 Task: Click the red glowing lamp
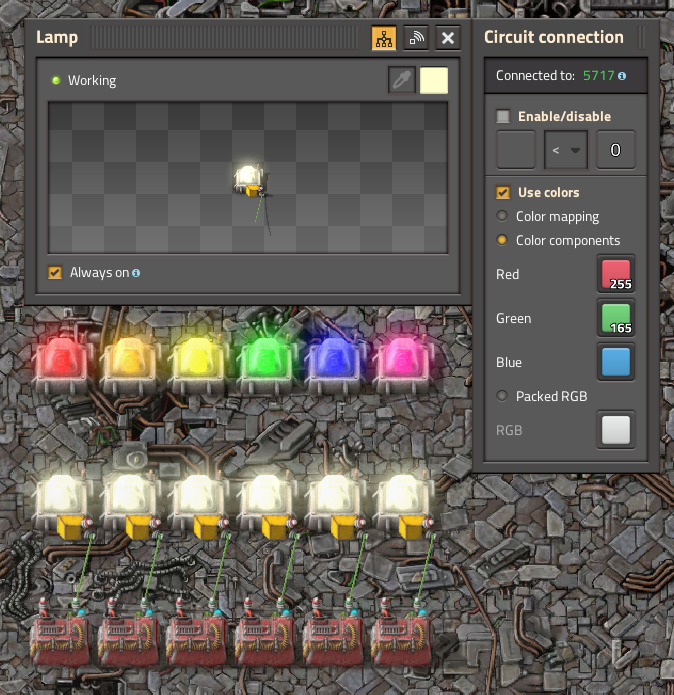(x=62, y=363)
